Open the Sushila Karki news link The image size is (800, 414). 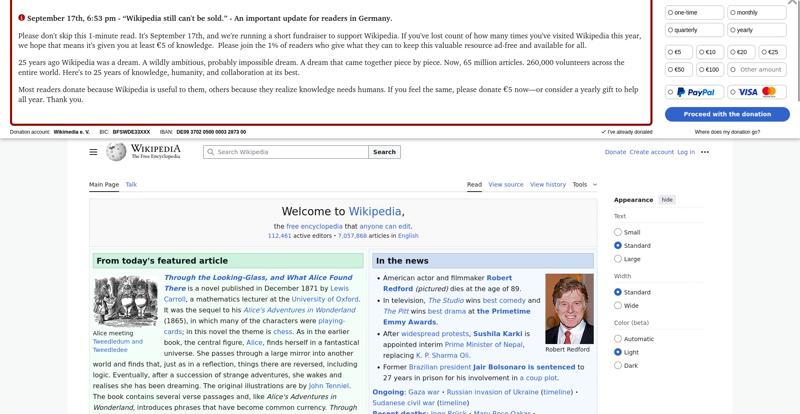click(497, 334)
